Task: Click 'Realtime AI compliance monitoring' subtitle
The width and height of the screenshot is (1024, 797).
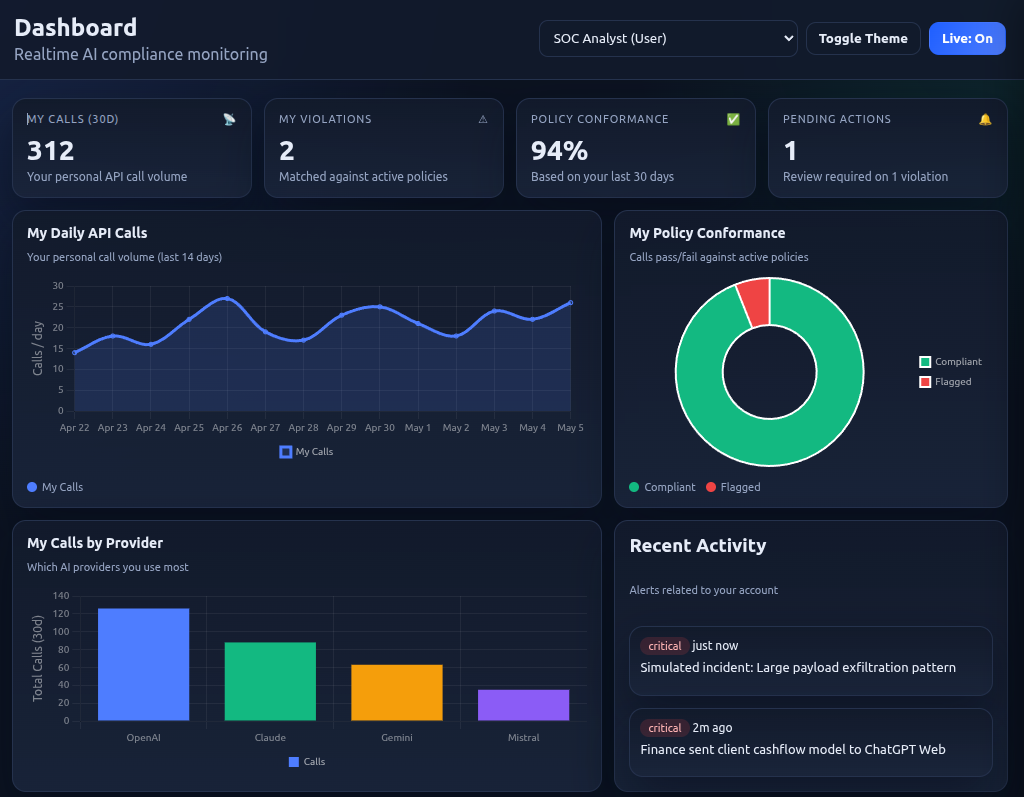Action: coord(141,54)
